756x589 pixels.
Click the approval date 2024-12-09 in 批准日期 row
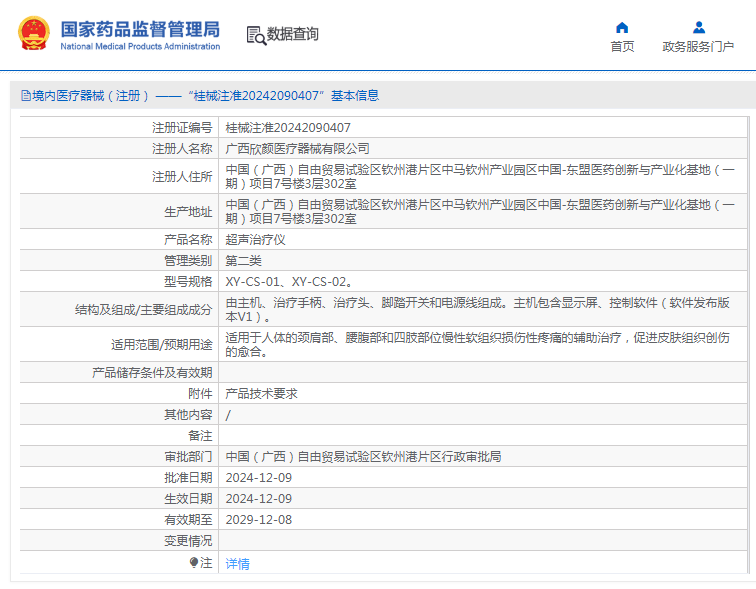[x=259, y=477]
